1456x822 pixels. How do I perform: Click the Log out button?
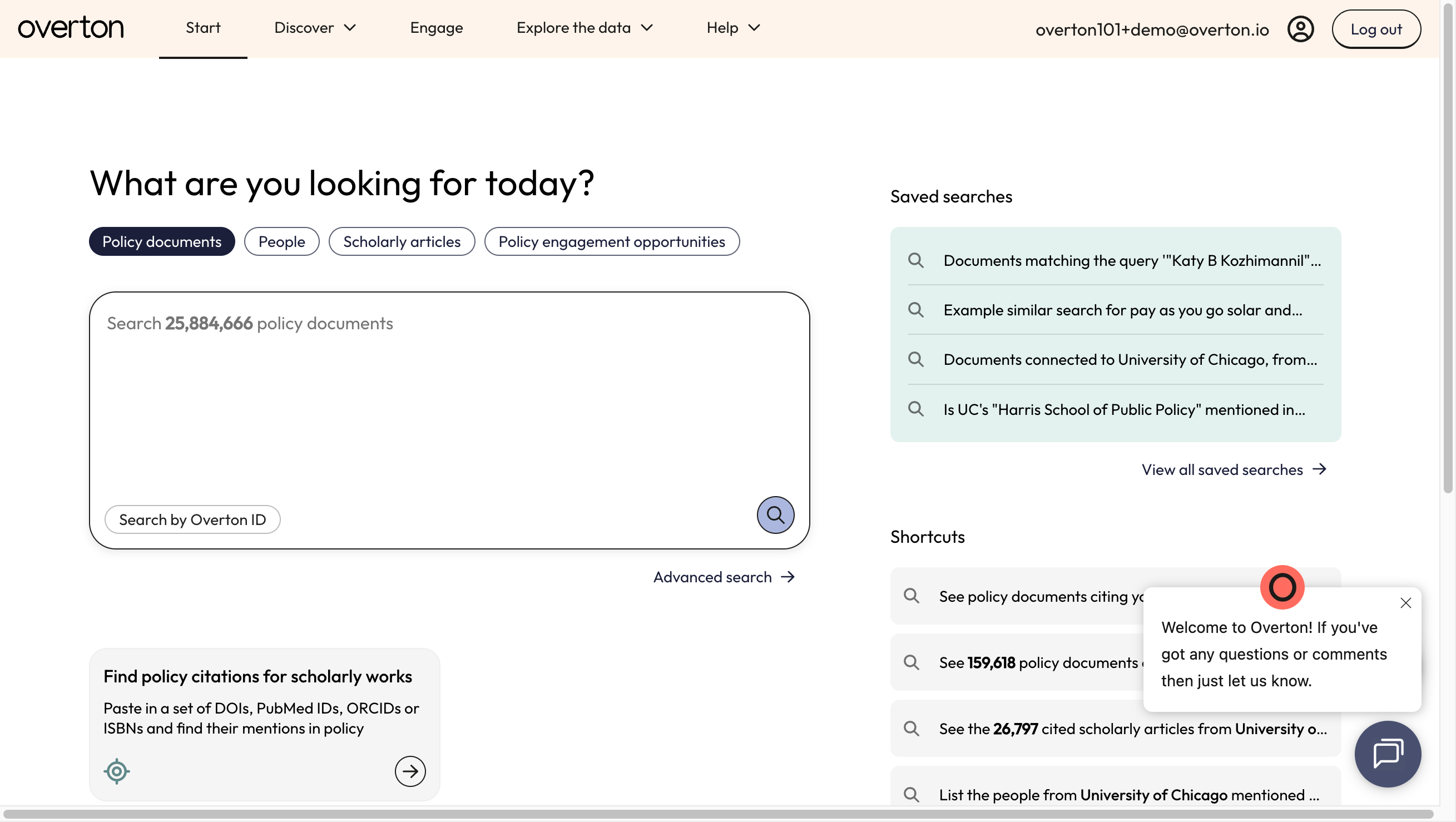pos(1376,29)
